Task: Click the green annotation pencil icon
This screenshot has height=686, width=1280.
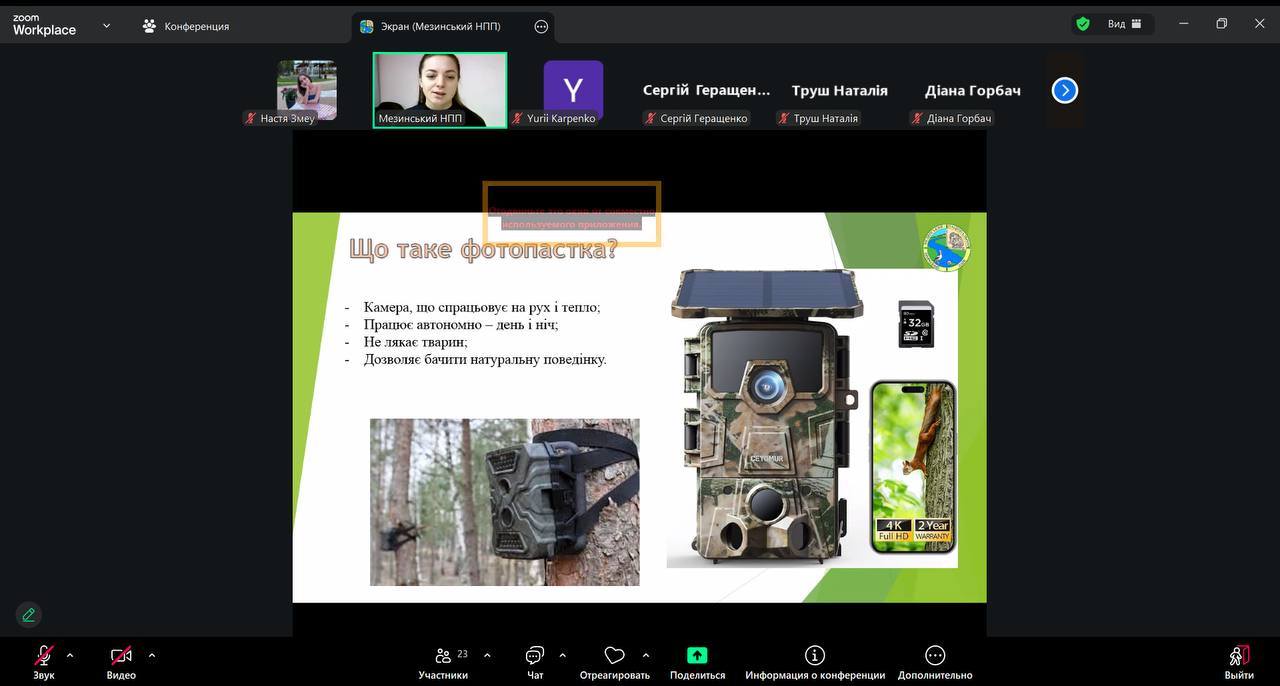Action: tap(28, 615)
